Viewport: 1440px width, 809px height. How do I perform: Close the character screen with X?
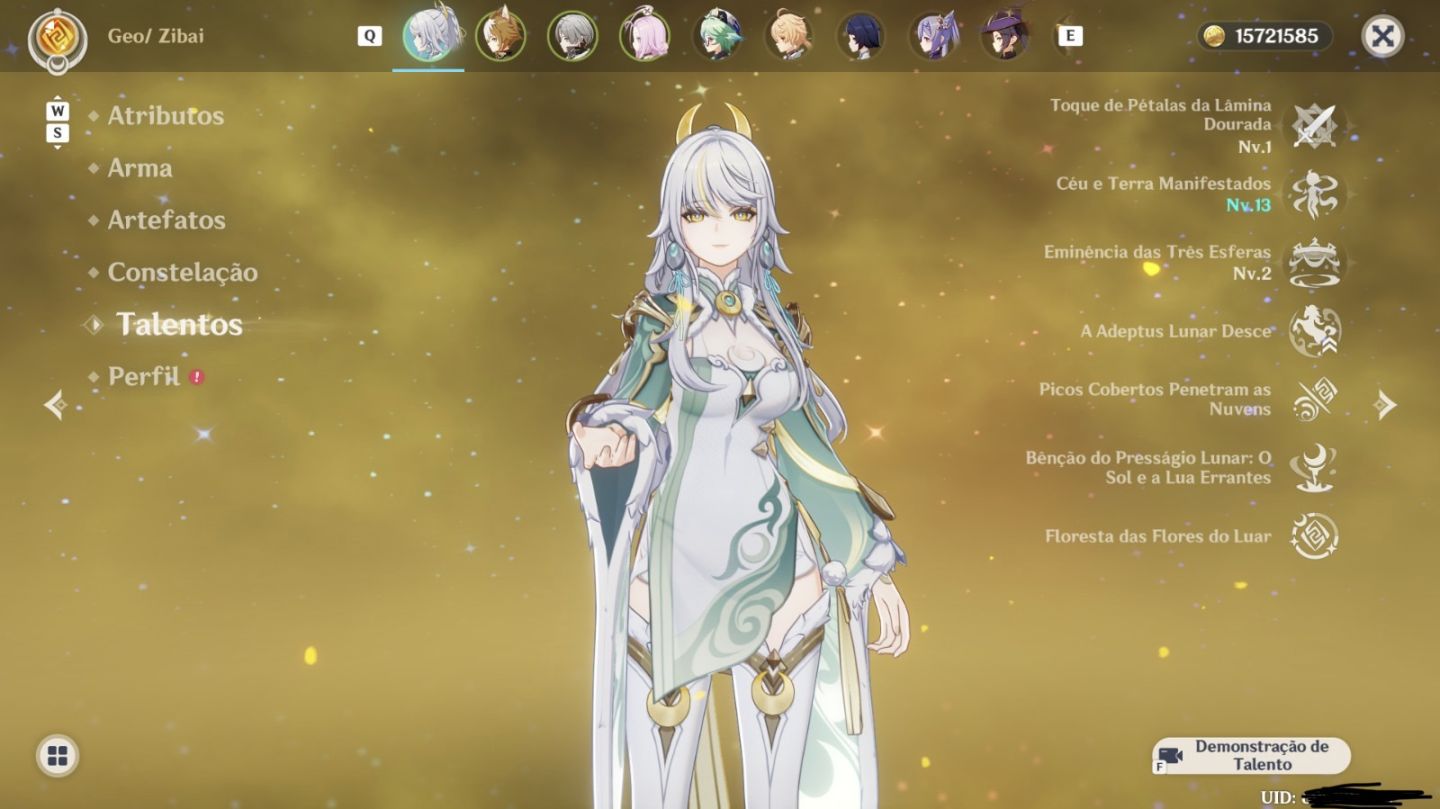point(1383,37)
